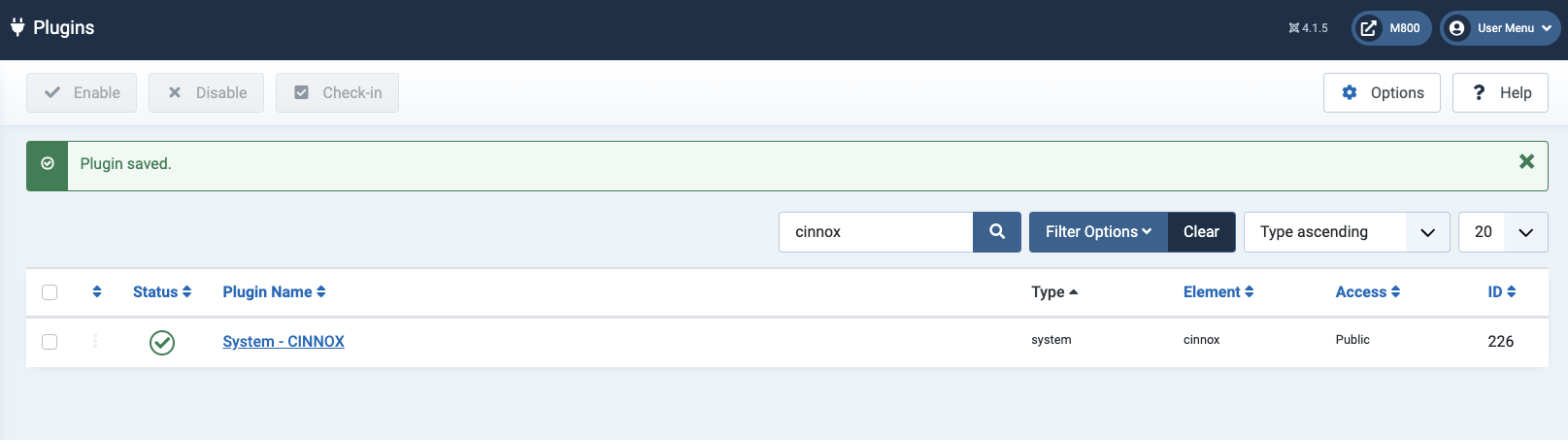The image size is (1568, 440).
Task: Click the ordering sort arrows column icon
Action: point(96,291)
